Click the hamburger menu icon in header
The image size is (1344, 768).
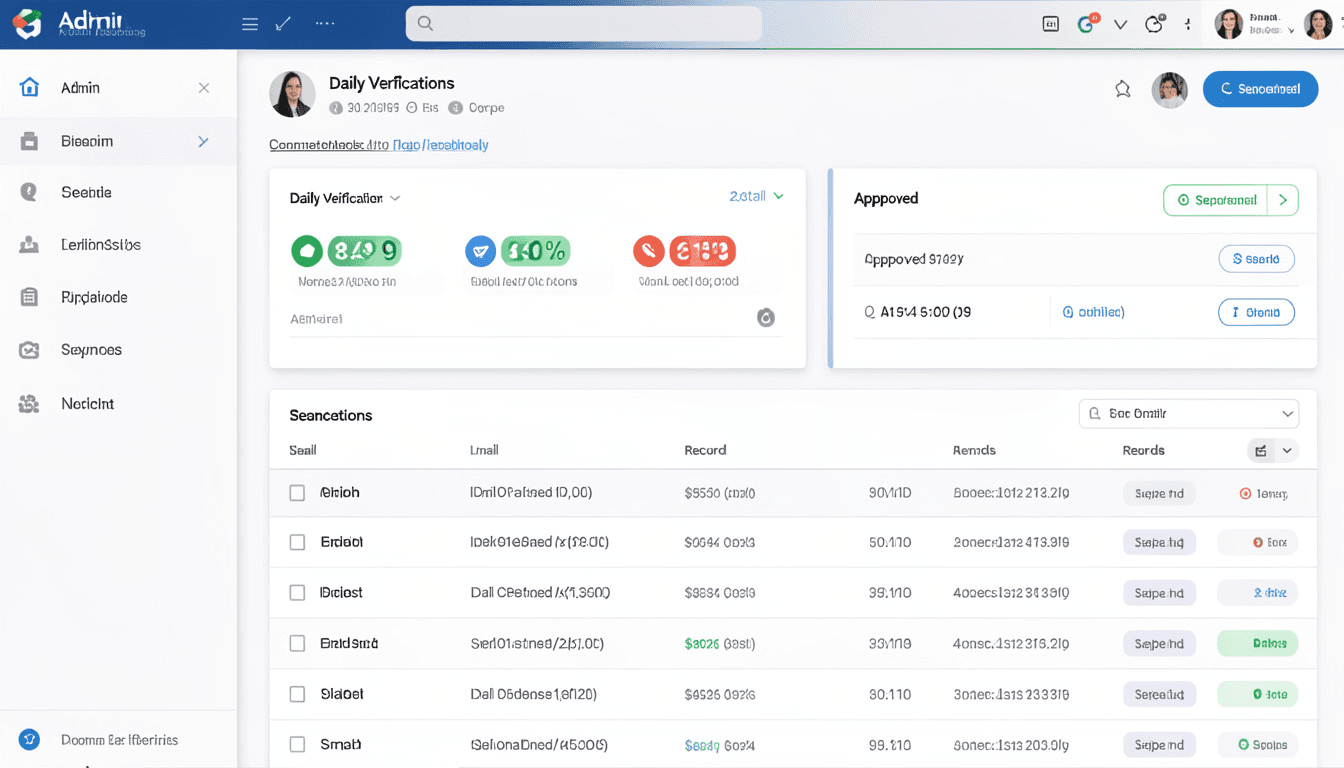[250, 24]
